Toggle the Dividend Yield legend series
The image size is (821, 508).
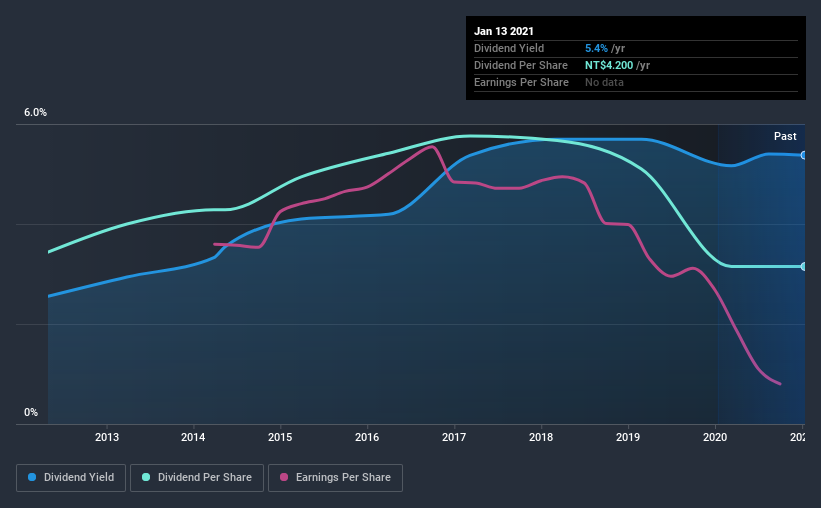pyautogui.click(x=71, y=478)
